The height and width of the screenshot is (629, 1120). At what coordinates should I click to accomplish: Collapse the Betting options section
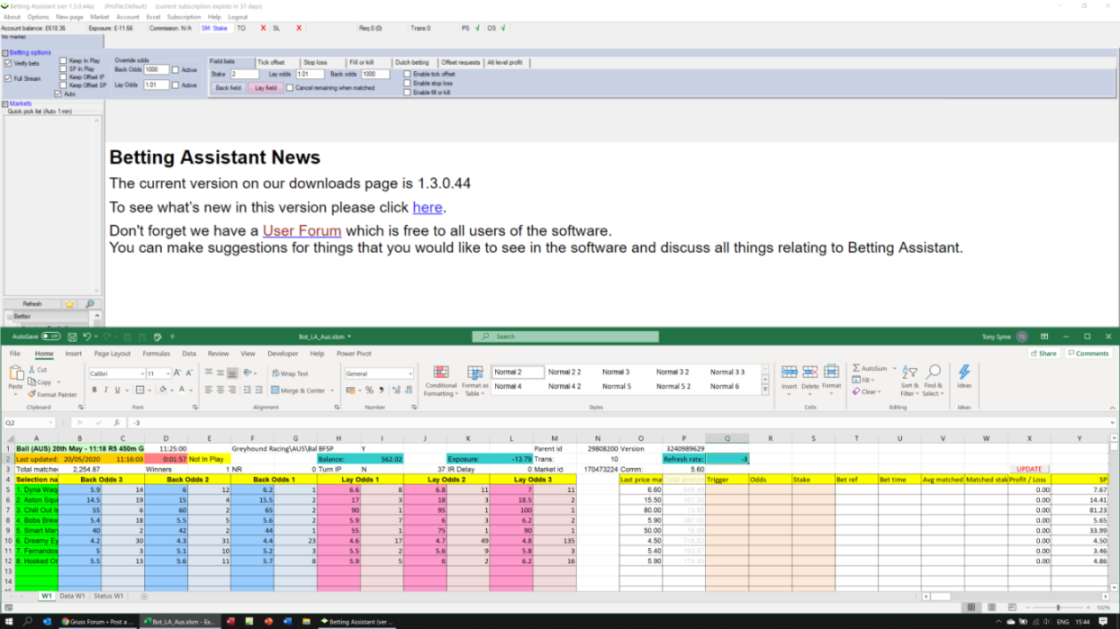5,53
